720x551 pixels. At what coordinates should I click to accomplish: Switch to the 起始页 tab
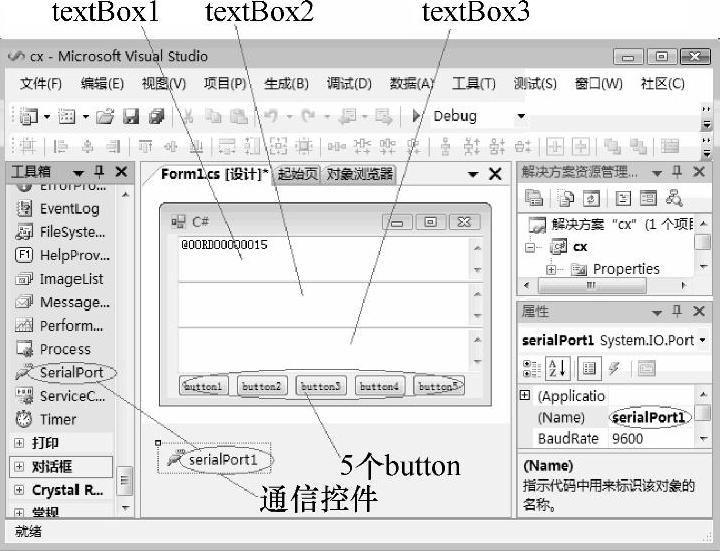coord(298,174)
